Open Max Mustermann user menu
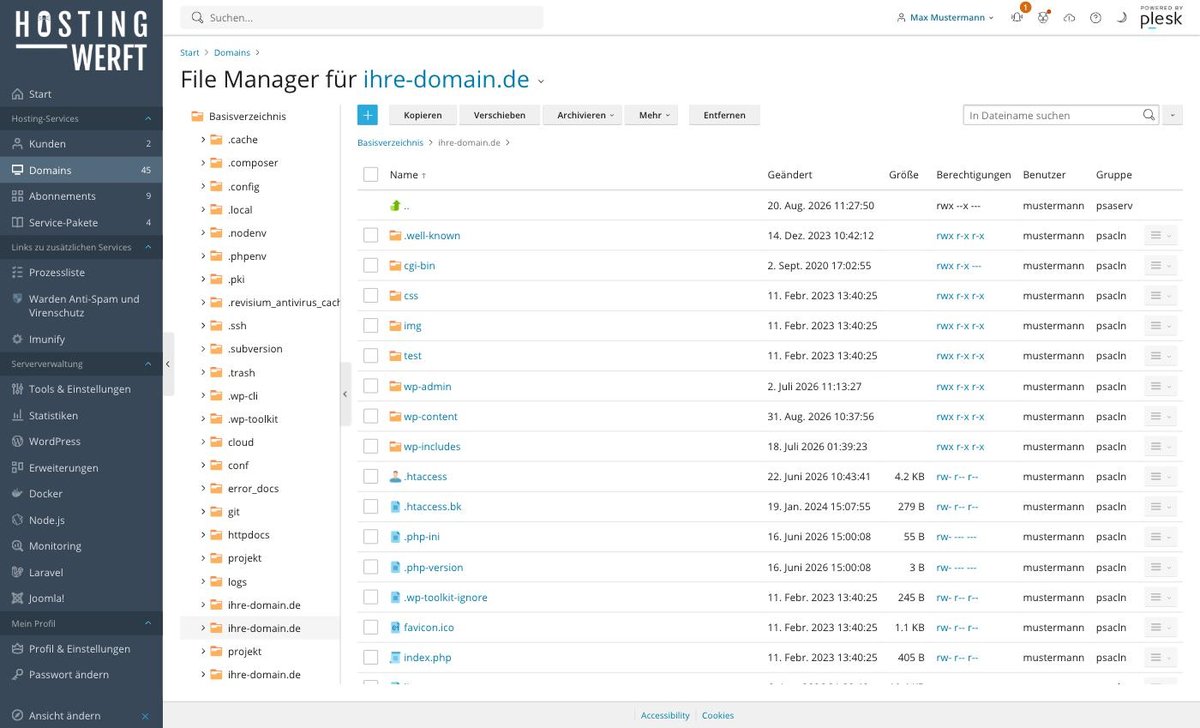 (946, 18)
